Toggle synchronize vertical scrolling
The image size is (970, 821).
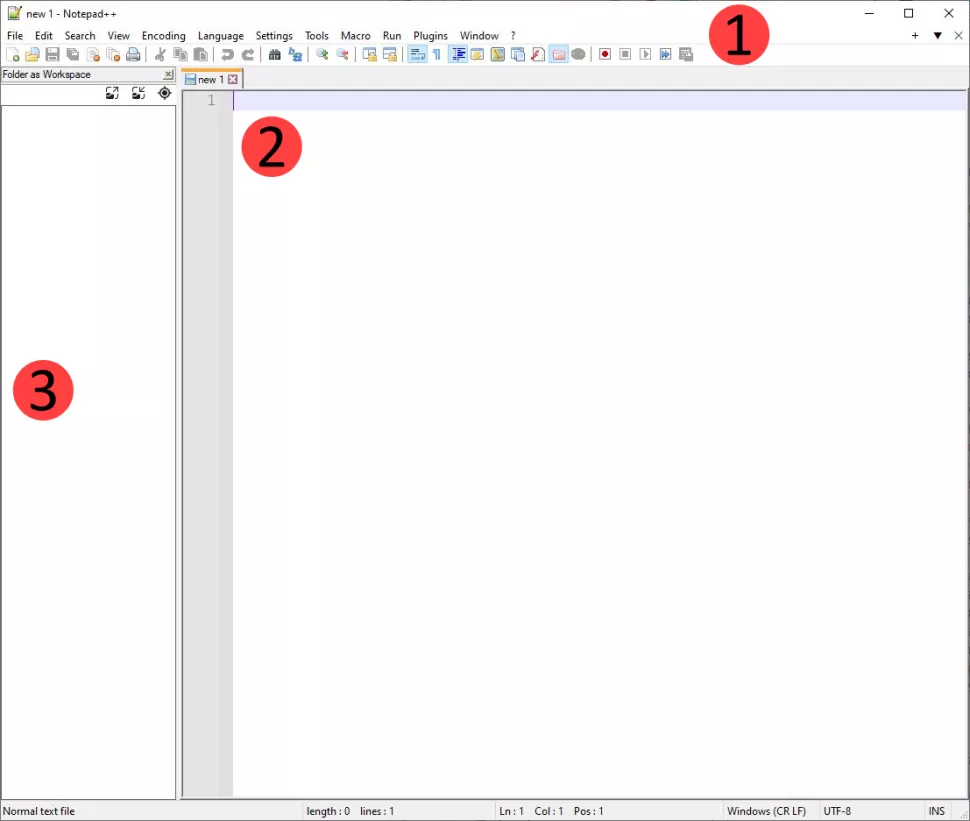click(369, 54)
